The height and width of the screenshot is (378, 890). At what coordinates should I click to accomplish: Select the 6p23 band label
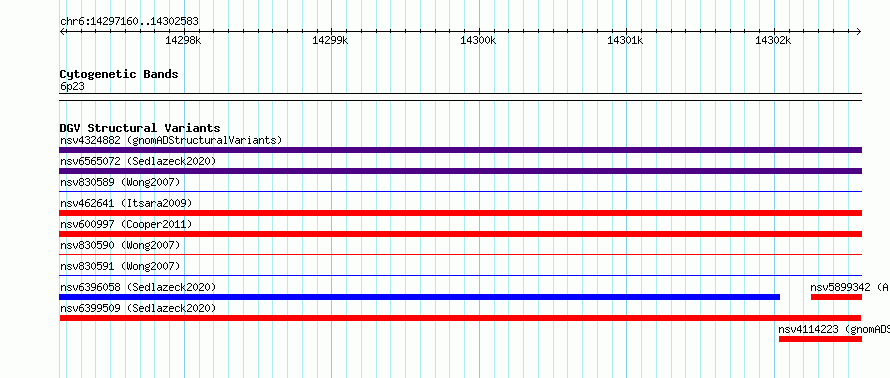pyautogui.click(x=72, y=87)
